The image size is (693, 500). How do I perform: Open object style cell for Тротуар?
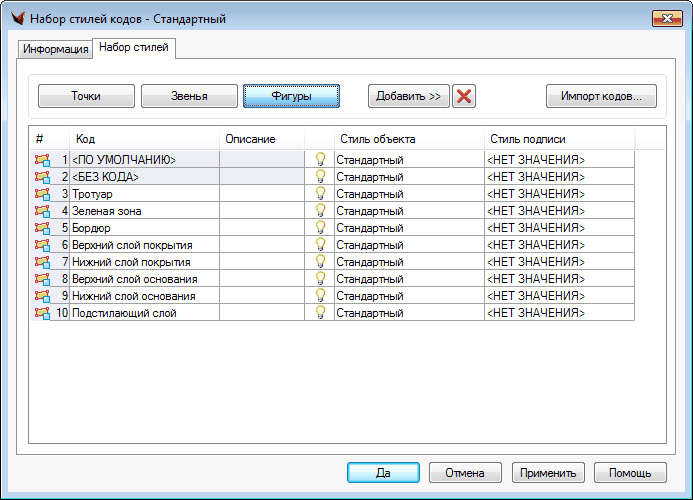click(408, 194)
